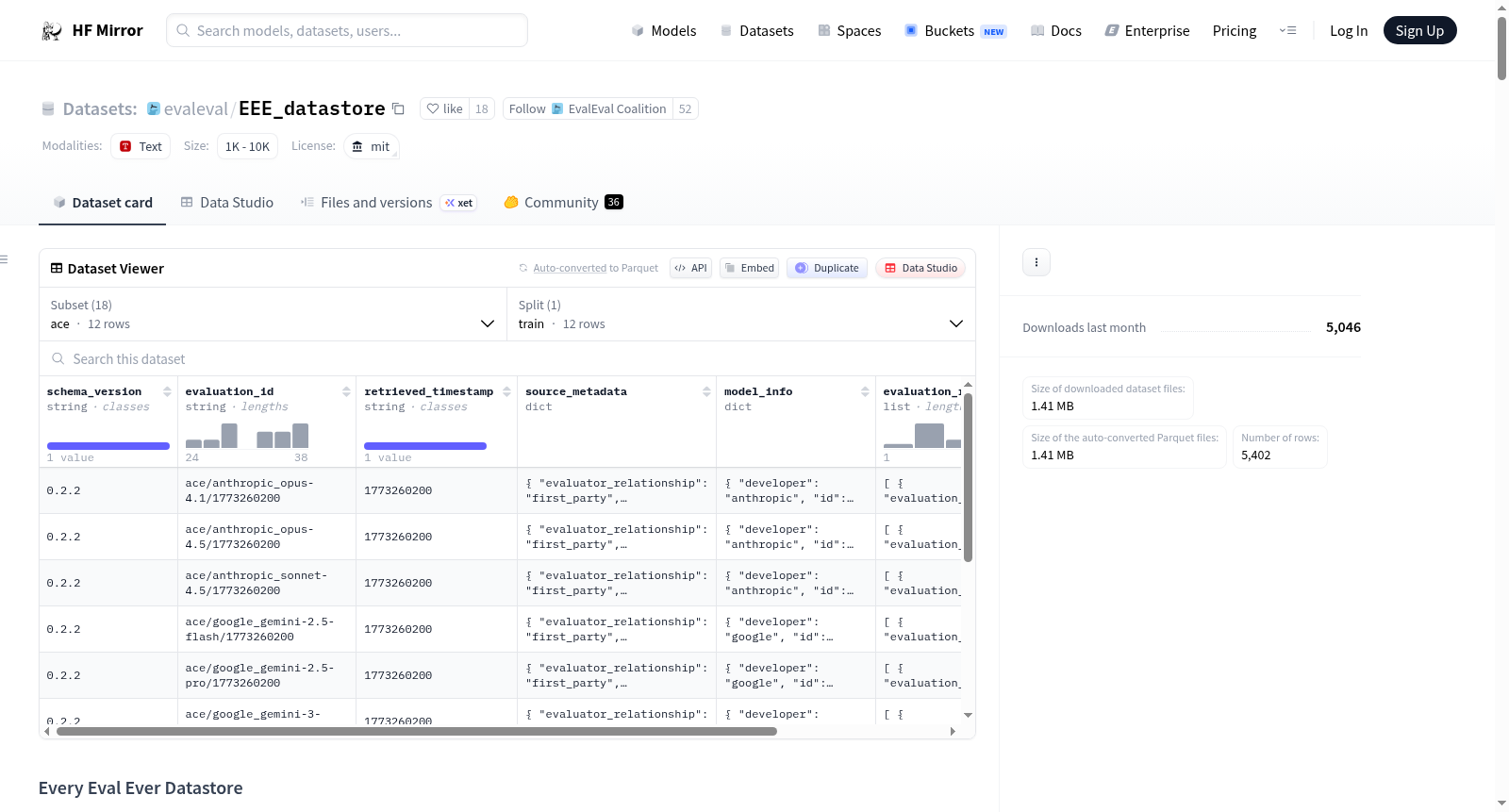Click the cell ace/anthropic_opus-4.1/1773260200
This screenshot has height=812, width=1509.
tap(267, 490)
